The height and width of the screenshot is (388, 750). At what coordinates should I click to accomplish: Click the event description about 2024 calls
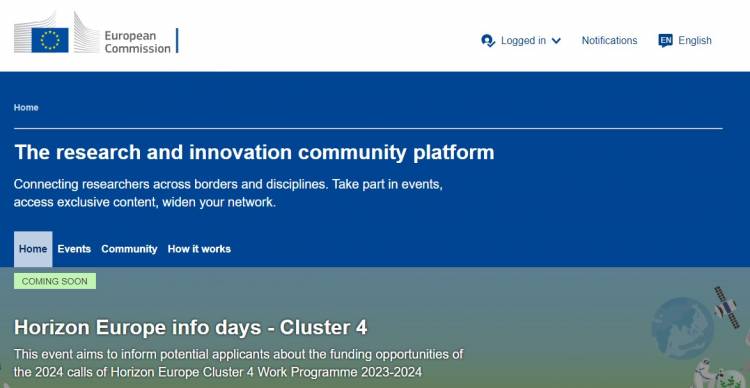click(x=239, y=363)
